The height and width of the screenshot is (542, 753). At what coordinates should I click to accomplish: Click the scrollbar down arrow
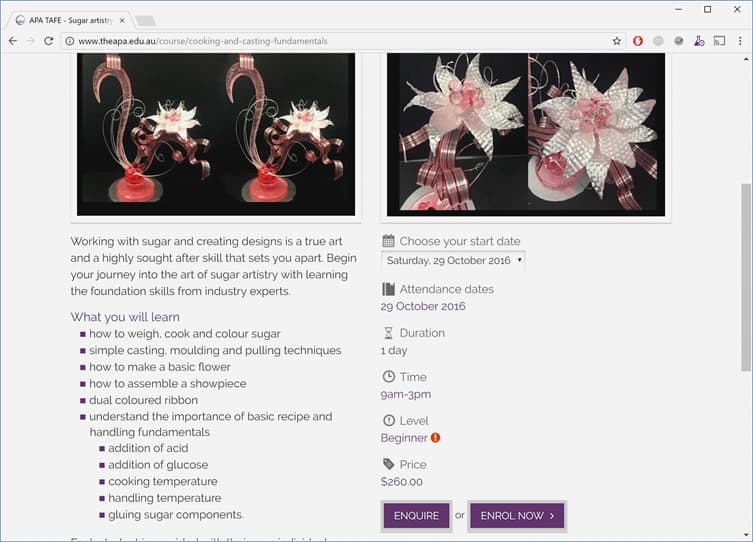(x=745, y=535)
